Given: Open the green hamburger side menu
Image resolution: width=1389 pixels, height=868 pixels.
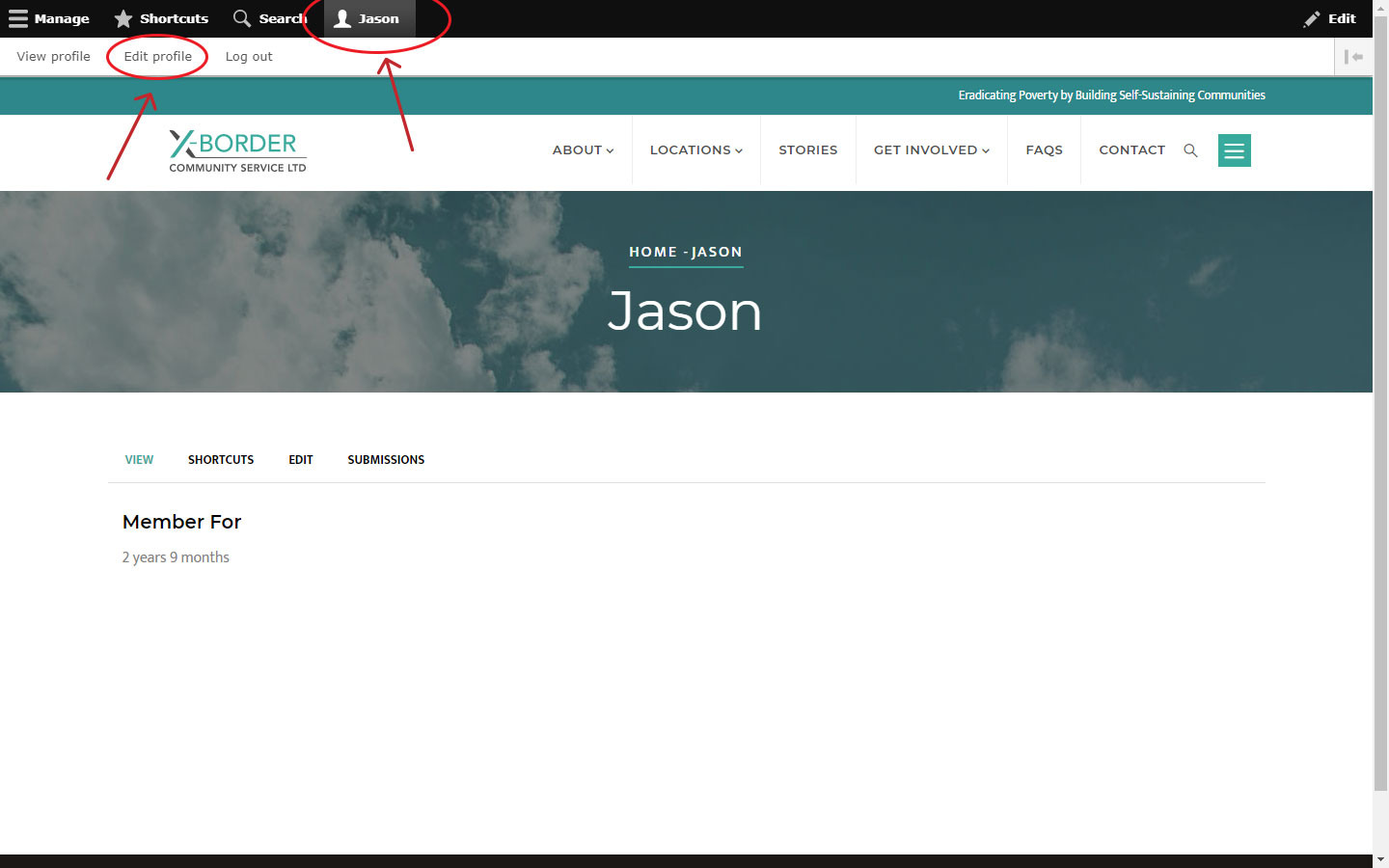Looking at the screenshot, I should click(x=1234, y=150).
